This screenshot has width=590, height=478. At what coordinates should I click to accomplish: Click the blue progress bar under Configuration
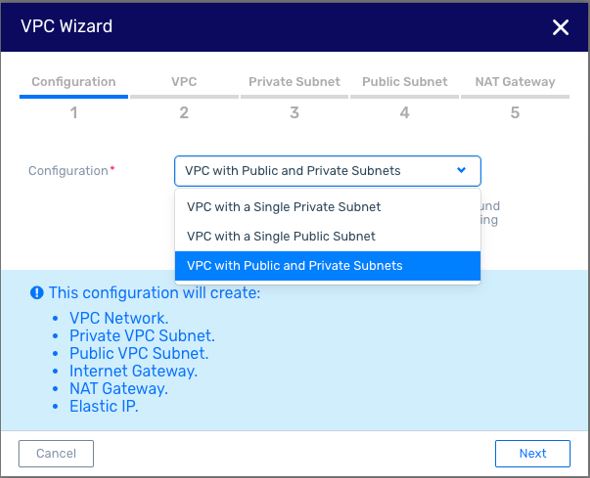point(74,97)
